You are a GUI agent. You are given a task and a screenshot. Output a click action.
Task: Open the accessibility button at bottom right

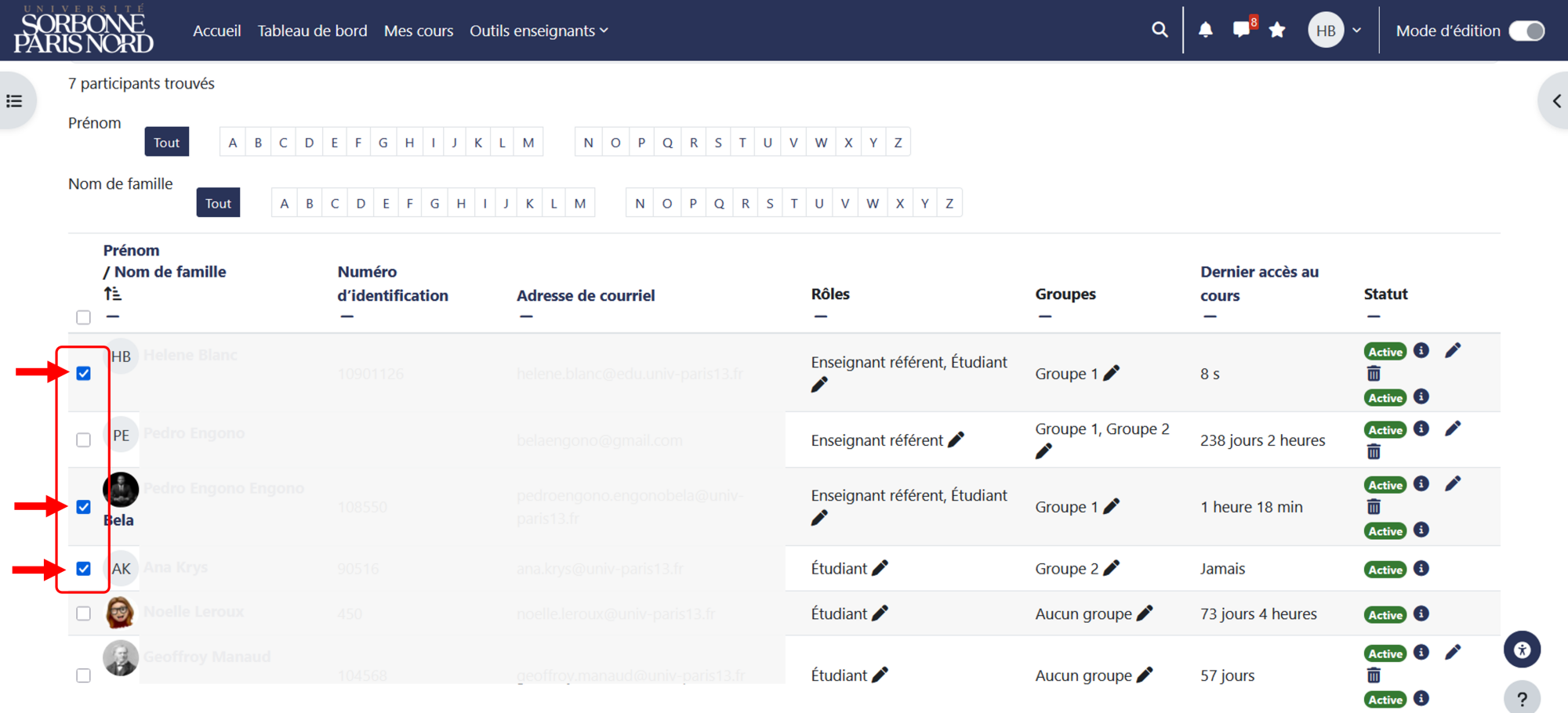(1522, 650)
